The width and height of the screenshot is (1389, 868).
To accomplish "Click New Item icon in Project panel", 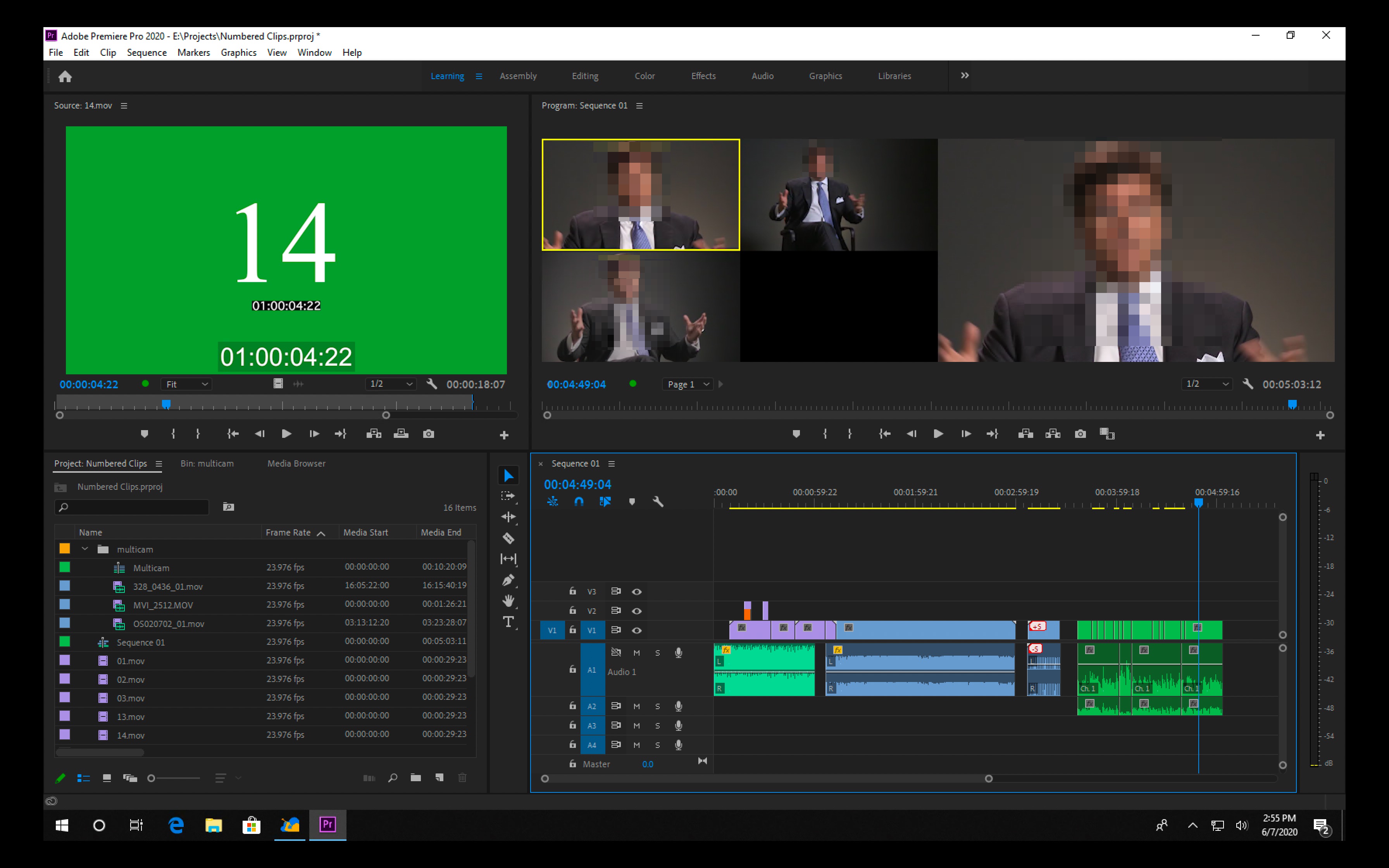I will [439, 778].
